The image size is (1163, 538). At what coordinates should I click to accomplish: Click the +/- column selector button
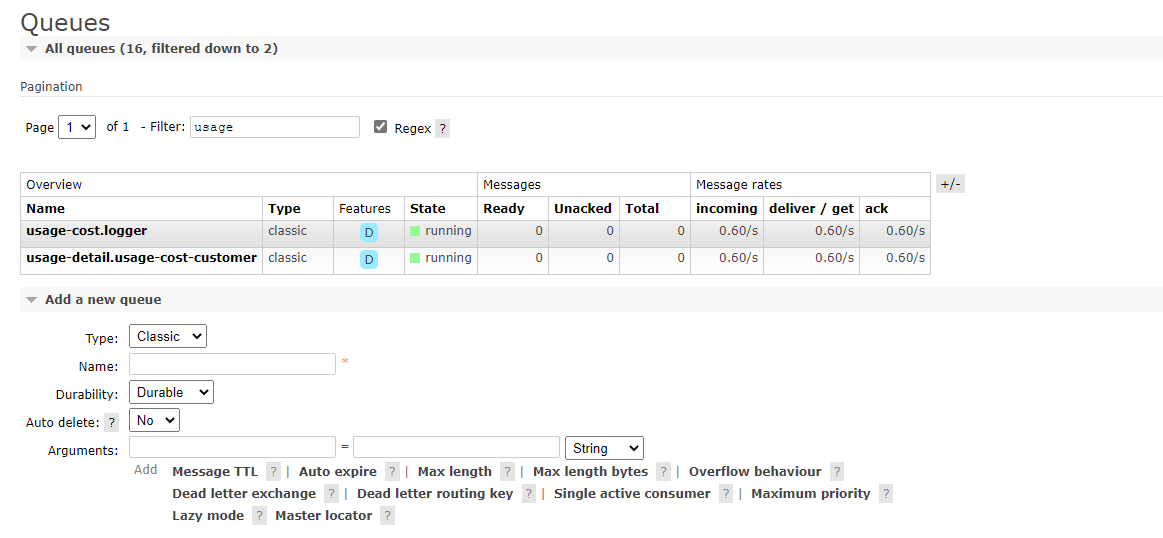pos(950,184)
